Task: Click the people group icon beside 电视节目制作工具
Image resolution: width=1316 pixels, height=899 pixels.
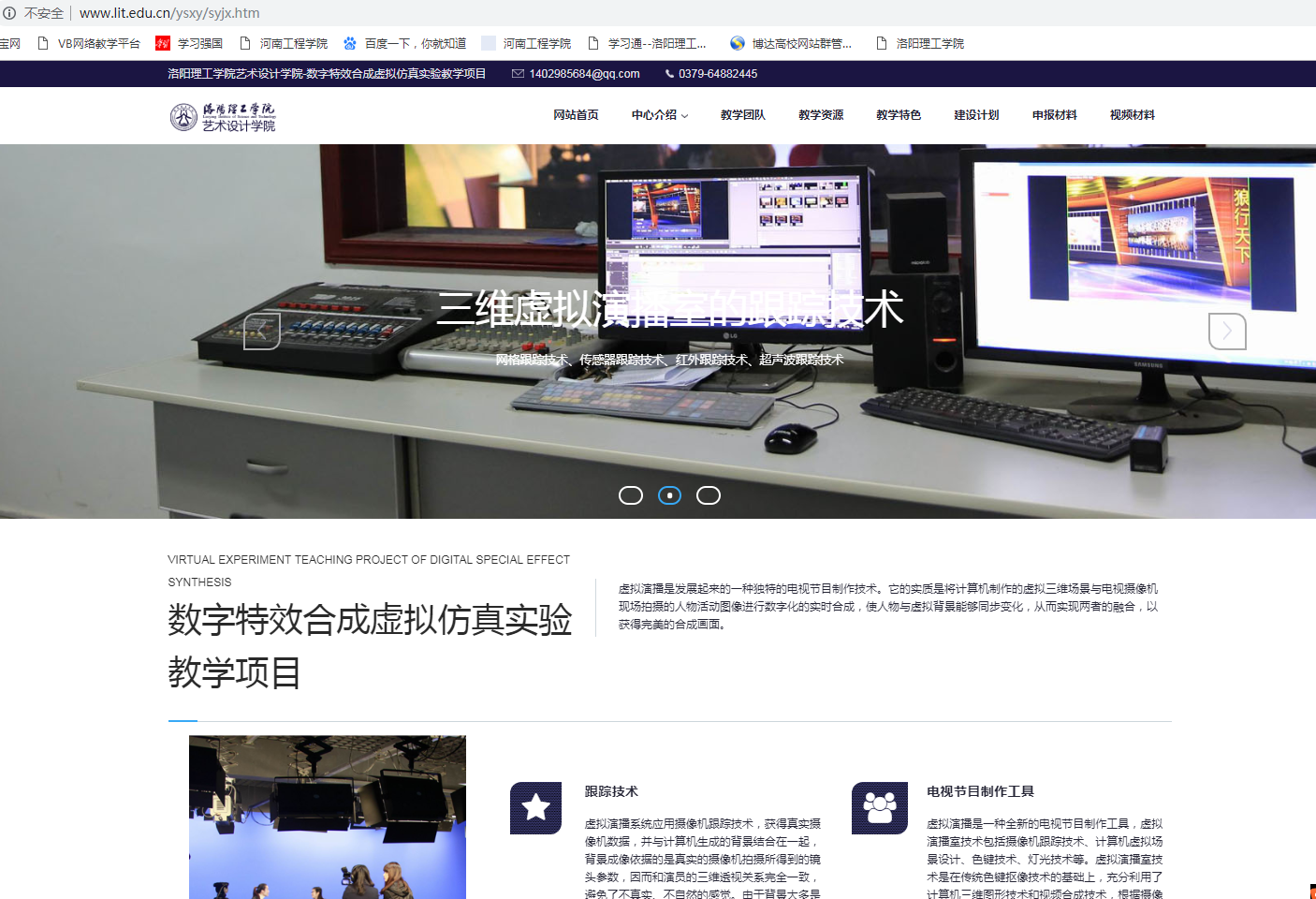Action: click(x=879, y=807)
